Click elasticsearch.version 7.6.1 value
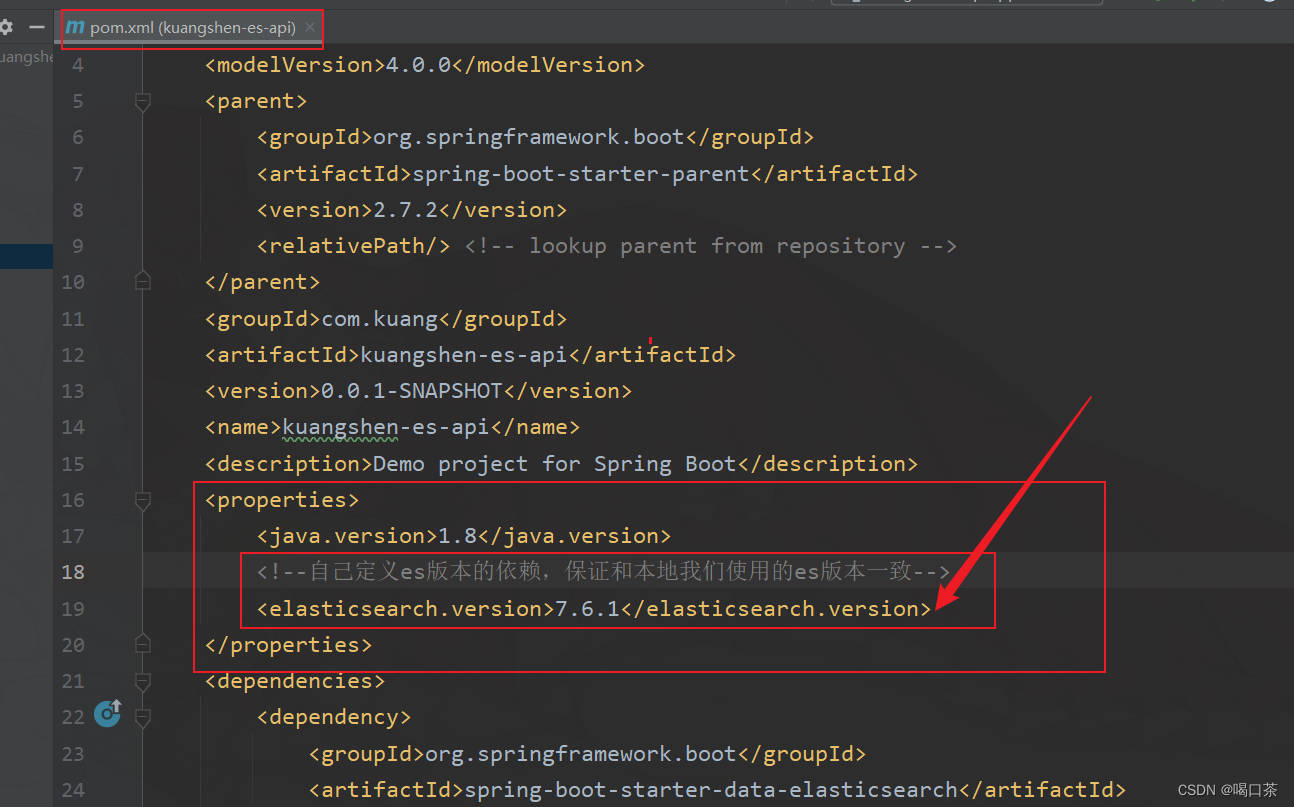The image size is (1294, 807). pyautogui.click(x=587, y=609)
